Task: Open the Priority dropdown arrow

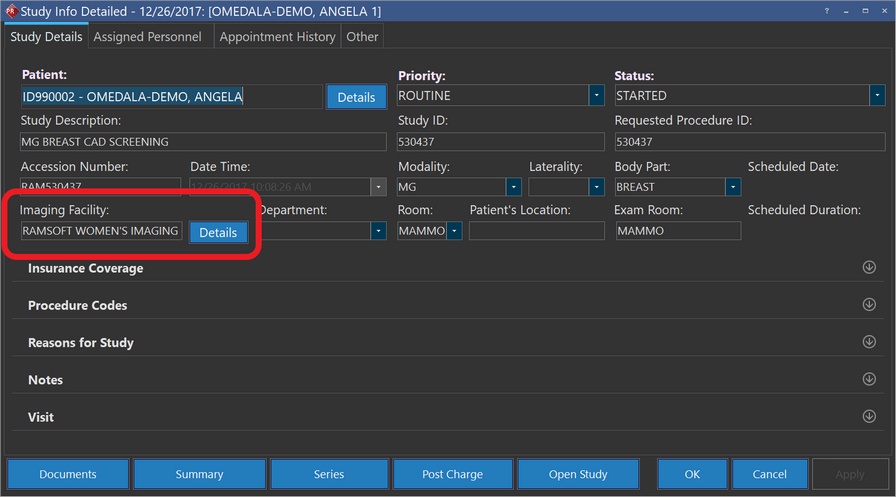Action: pyautogui.click(x=596, y=96)
